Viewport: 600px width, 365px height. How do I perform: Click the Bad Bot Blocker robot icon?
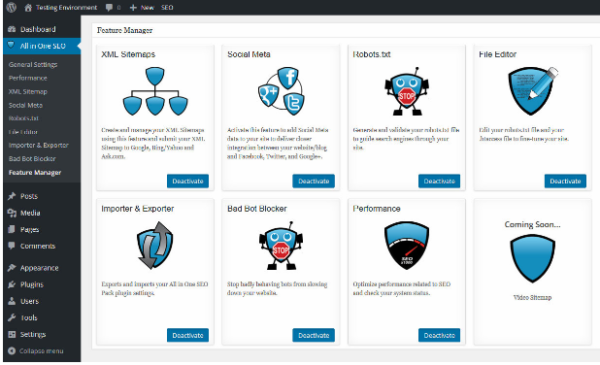[281, 245]
